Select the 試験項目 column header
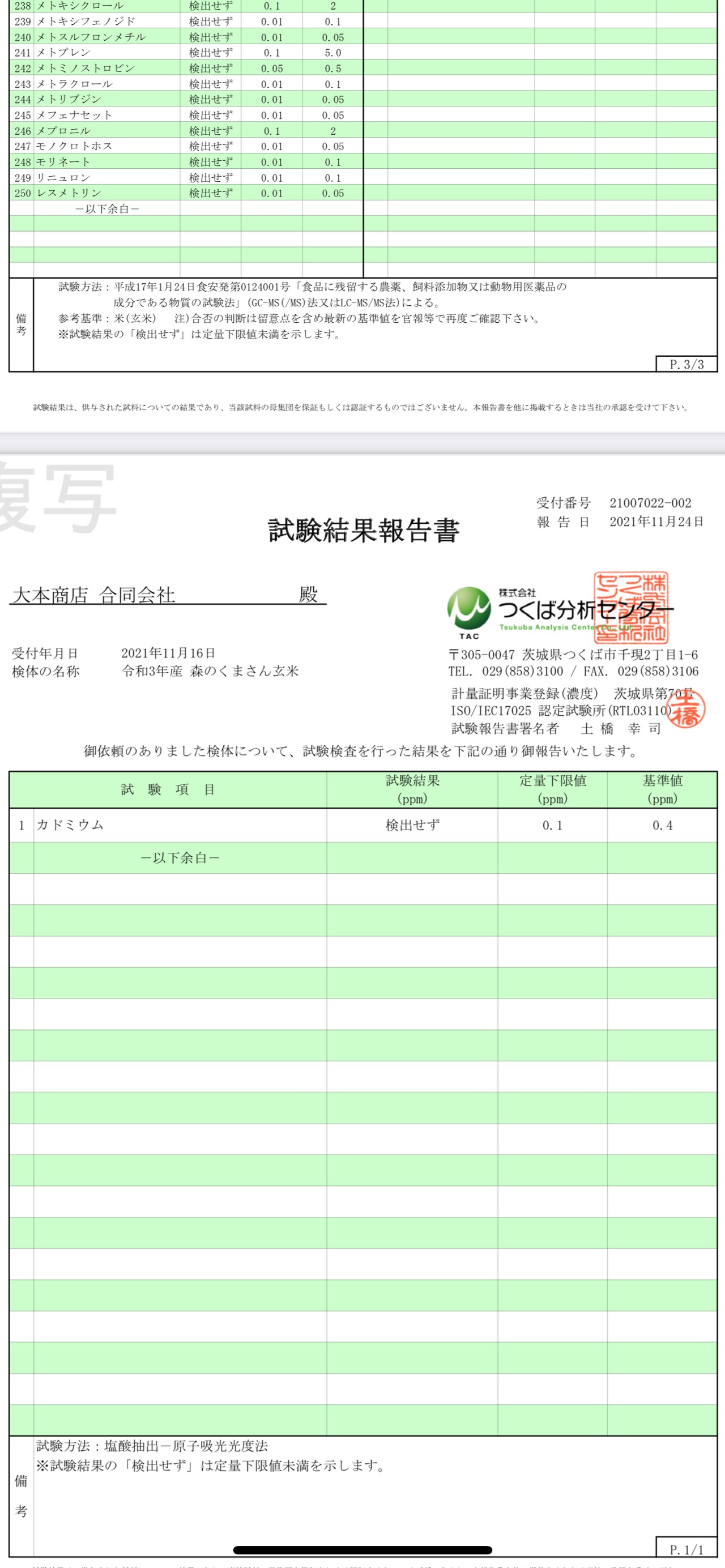This screenshot has height=1568, width=725. click(168, 789)
